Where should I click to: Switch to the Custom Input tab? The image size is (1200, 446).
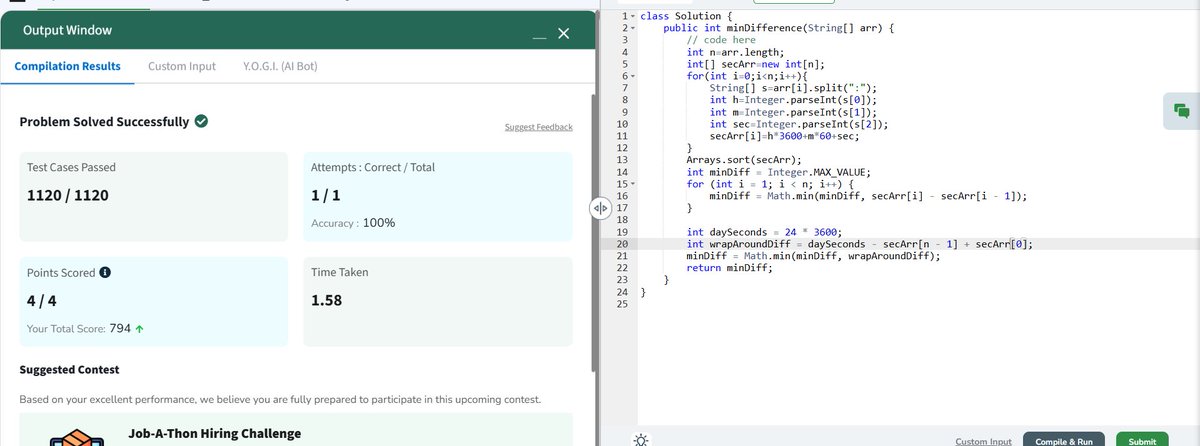pos(182,66)
